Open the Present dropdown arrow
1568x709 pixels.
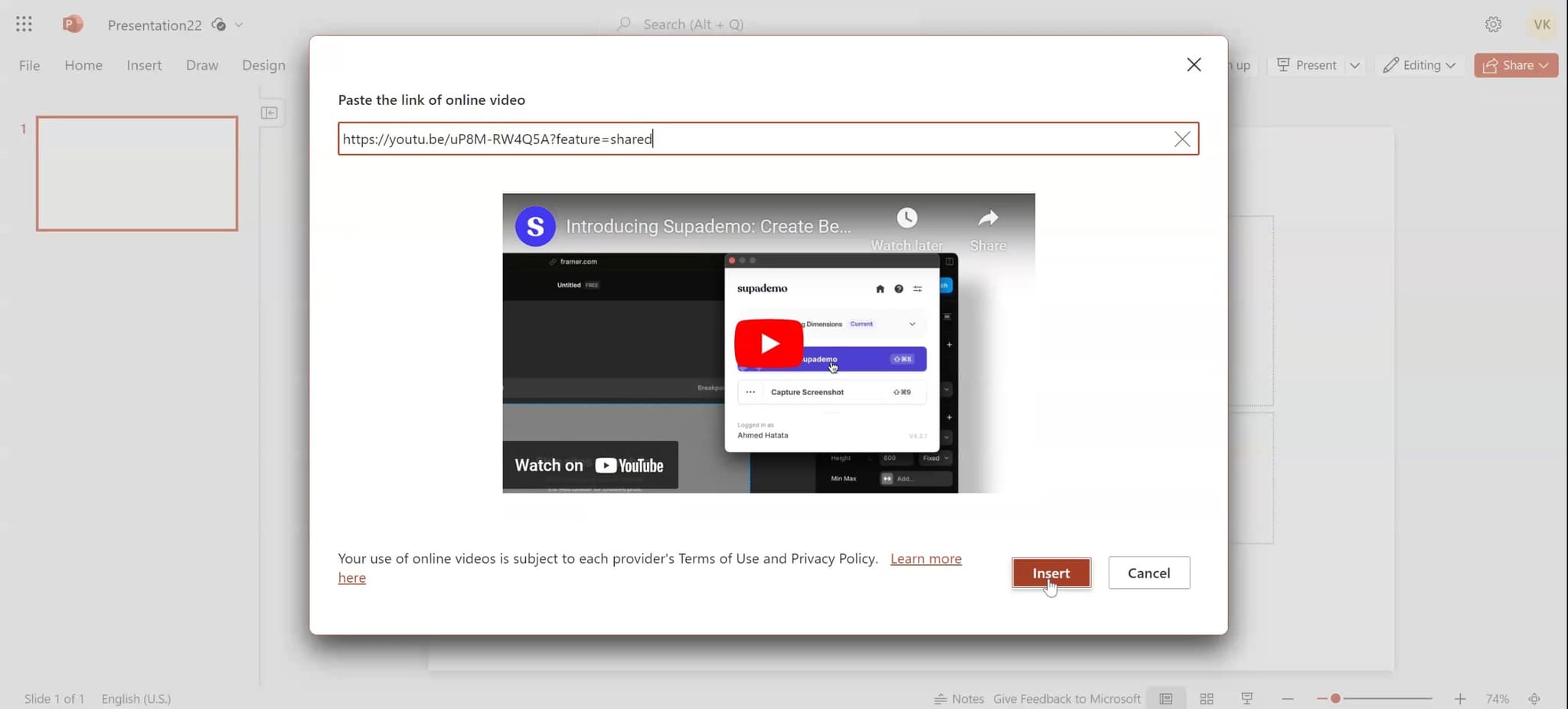point(1356,65)
